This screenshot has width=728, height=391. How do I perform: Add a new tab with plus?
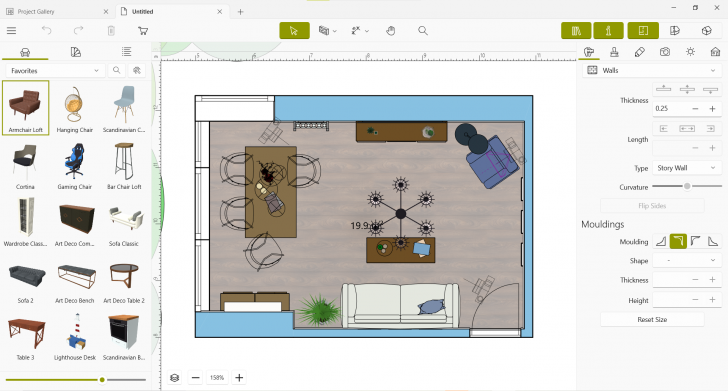coord(240,12)
